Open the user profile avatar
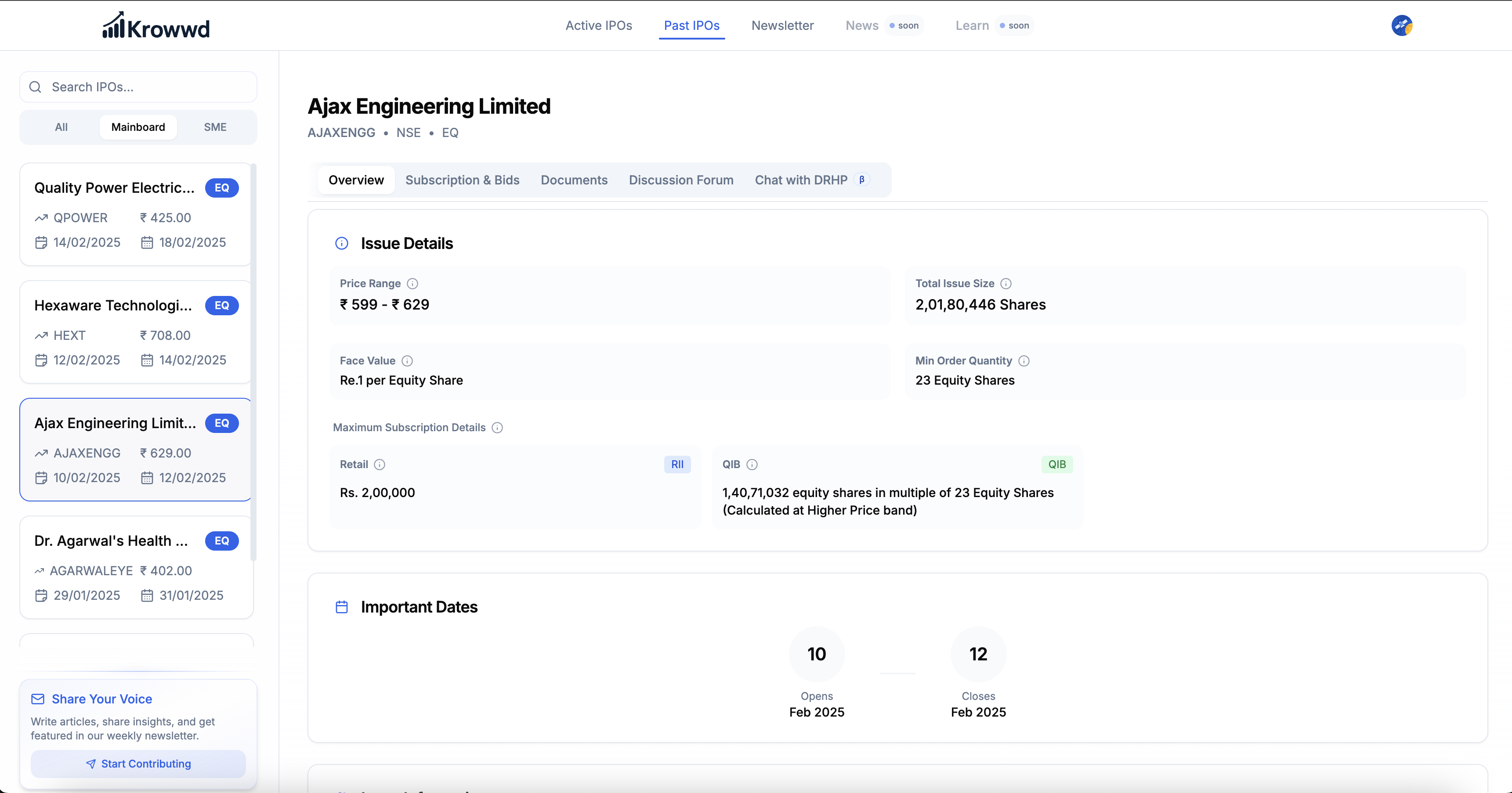This screenshot has width=1512, height=793. pyautogui.click(x=1402, y=25)
